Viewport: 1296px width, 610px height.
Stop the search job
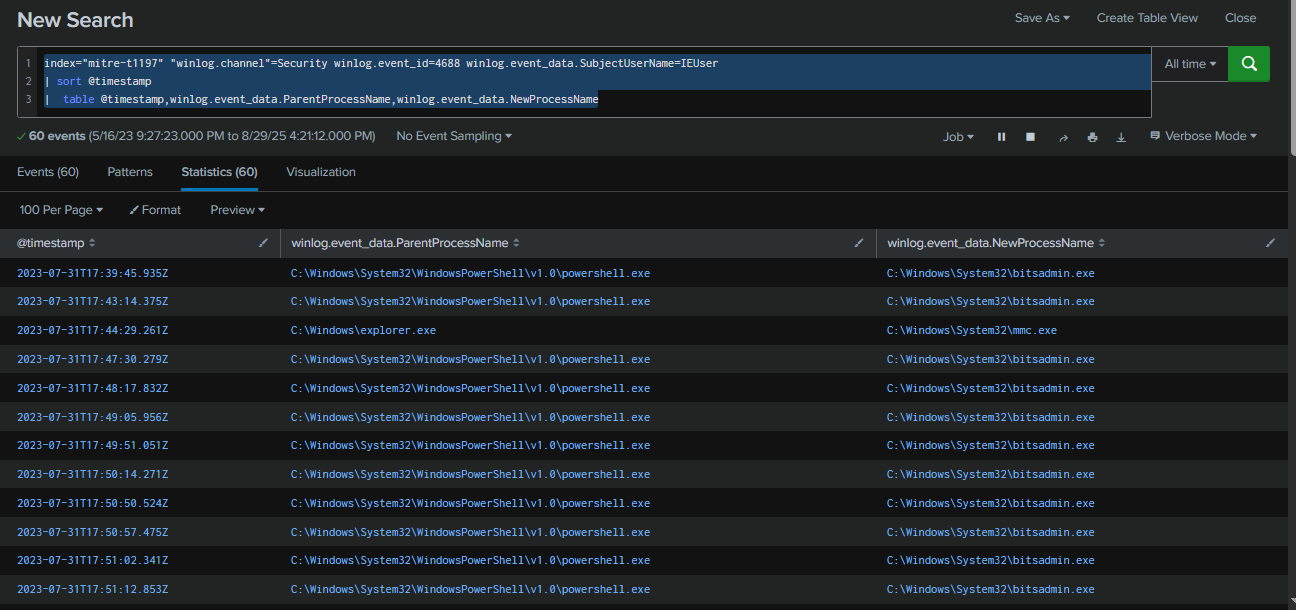(x=1030, y=137)
